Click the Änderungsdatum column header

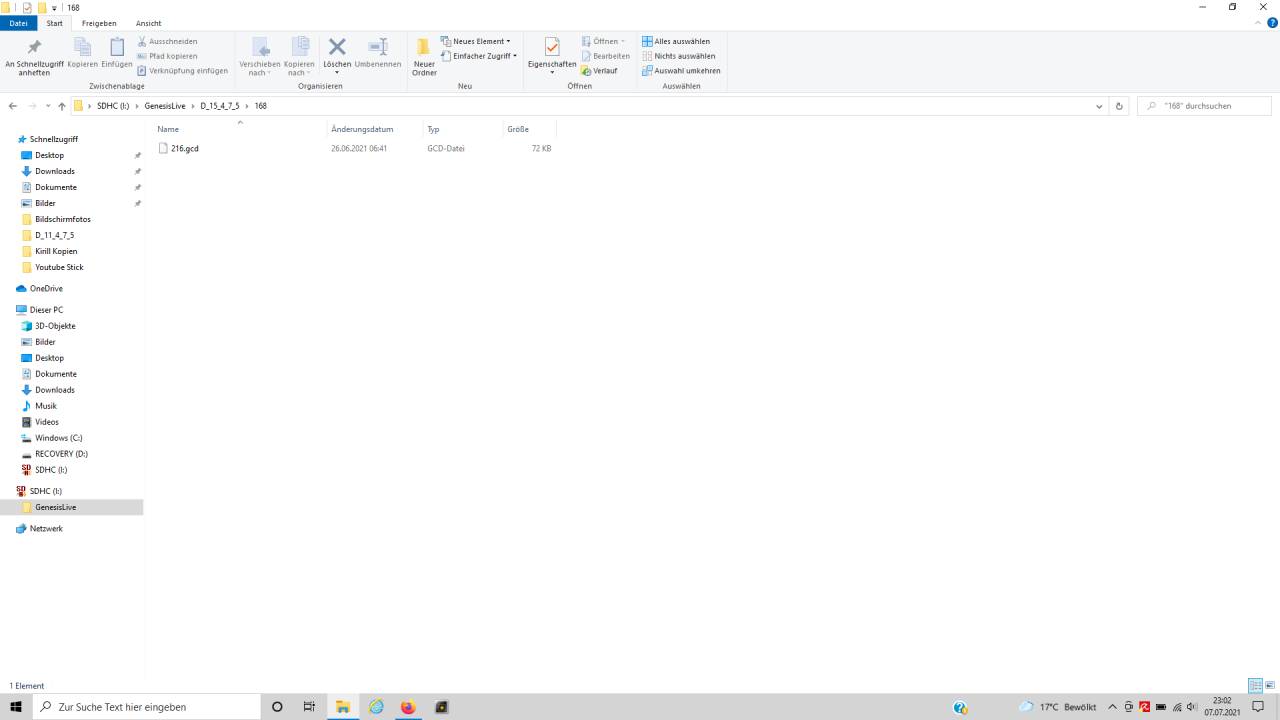tap(362, 129)
